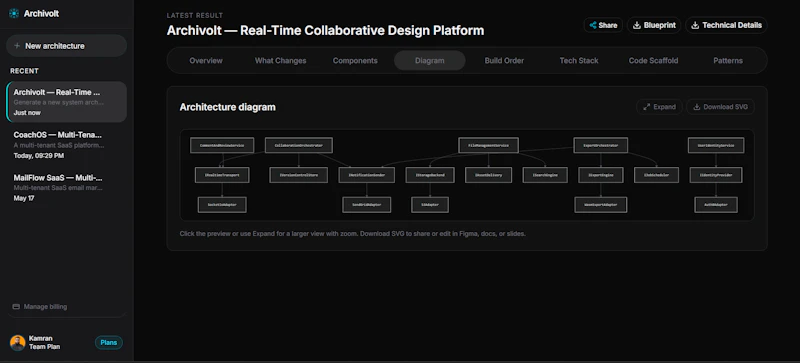Click Kamran's profile avatar
800x363 pixels.
(x=18, y=343)
